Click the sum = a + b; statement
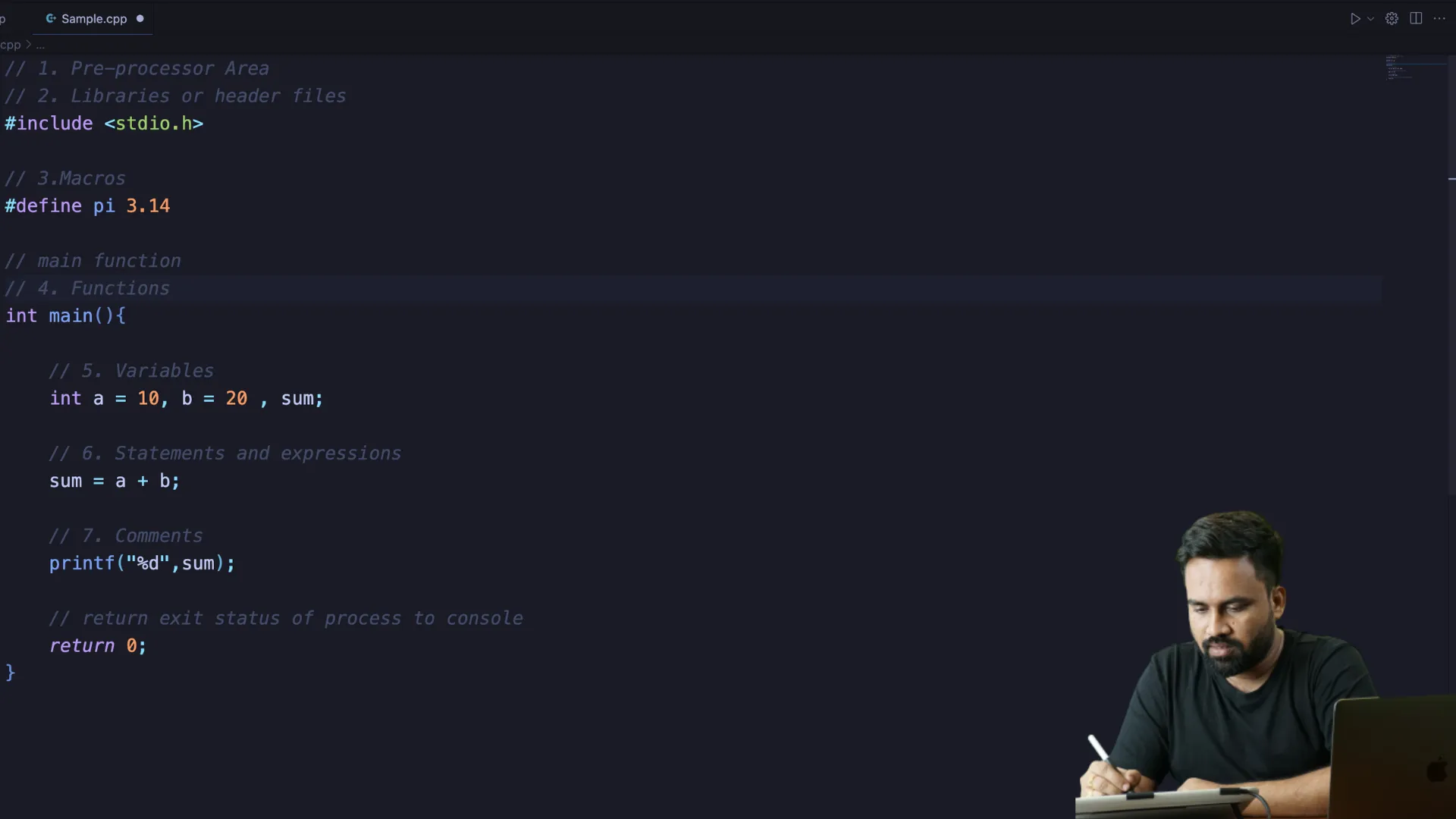This screenshot has width=1456, height=819. (114, 482)
